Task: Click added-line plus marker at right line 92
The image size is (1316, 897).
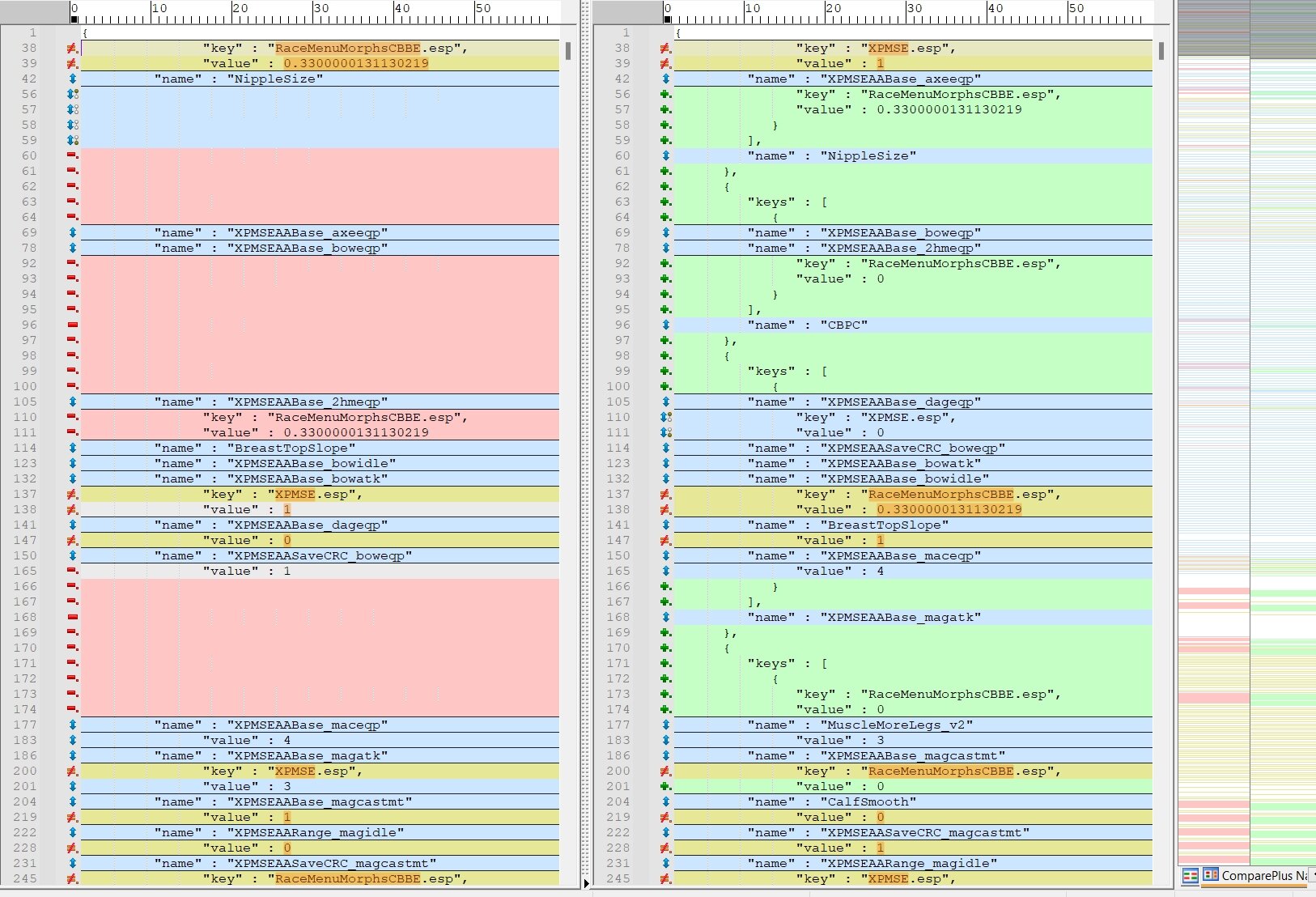Action: [x=665, y=264]
